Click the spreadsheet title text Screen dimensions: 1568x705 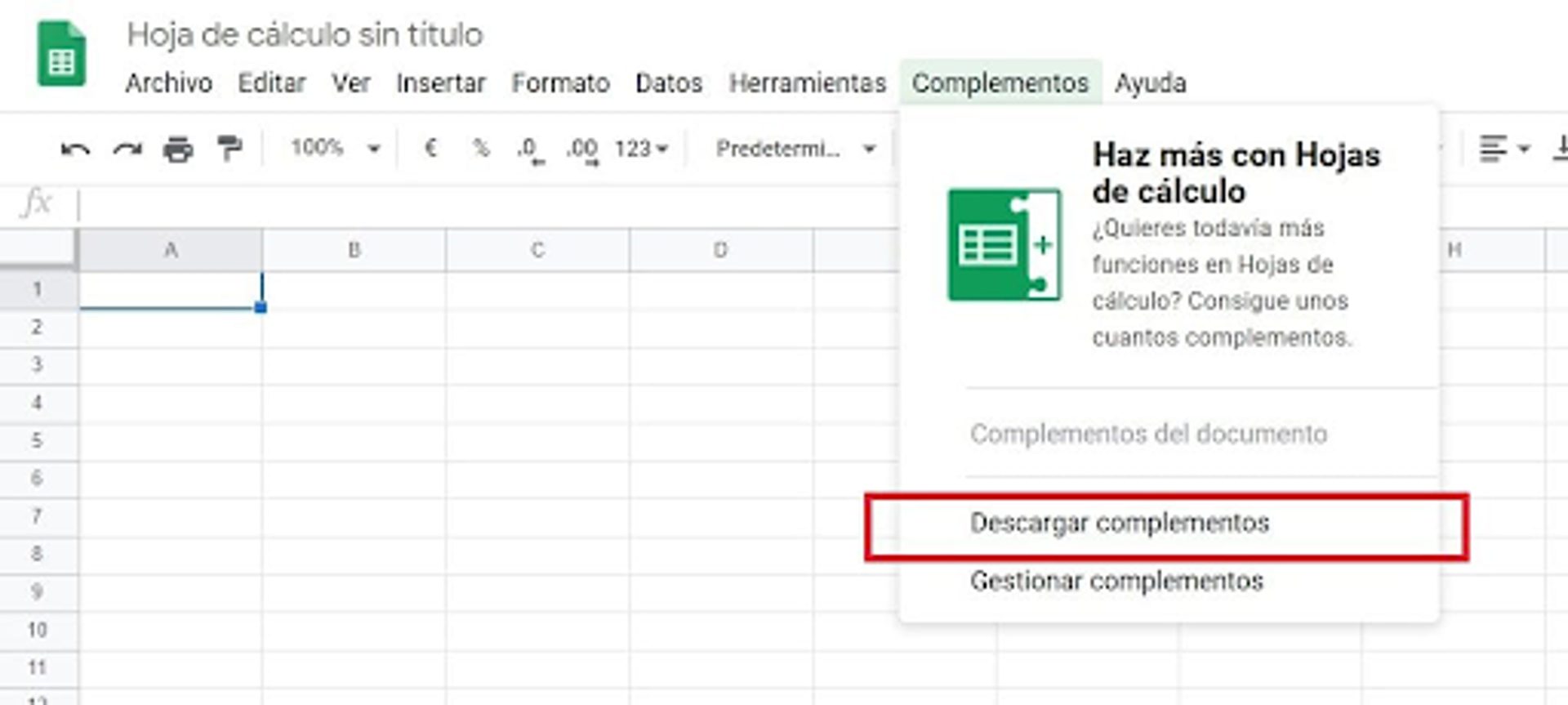pos(305,35)
